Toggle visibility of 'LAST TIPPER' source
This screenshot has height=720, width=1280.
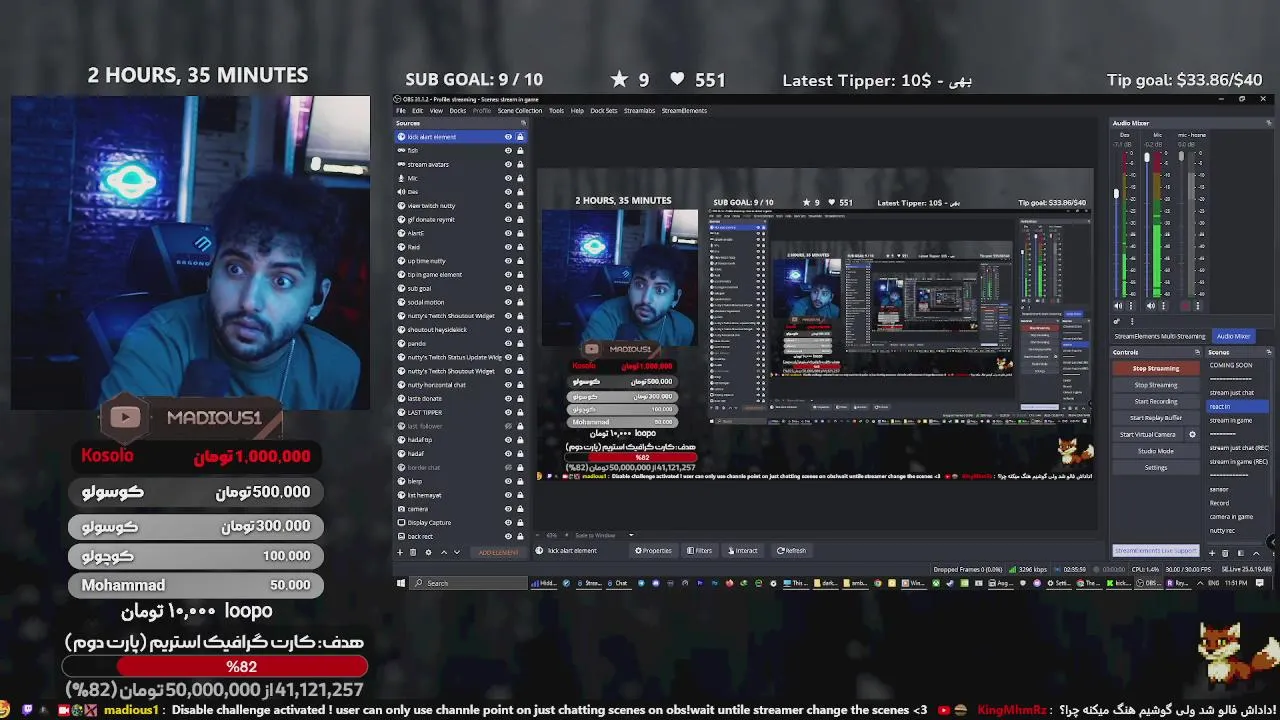tap(508, 412)
